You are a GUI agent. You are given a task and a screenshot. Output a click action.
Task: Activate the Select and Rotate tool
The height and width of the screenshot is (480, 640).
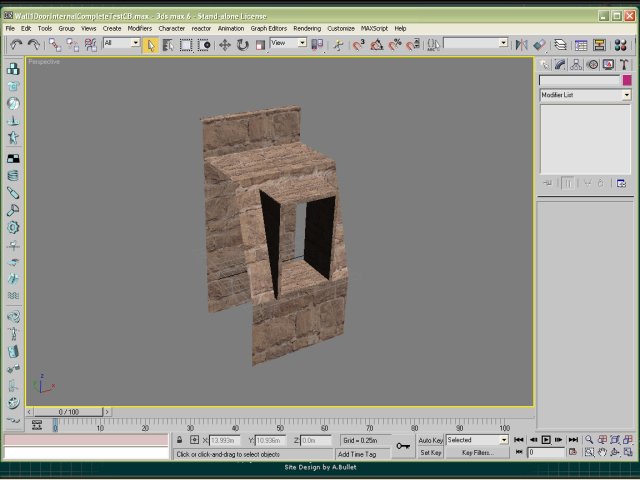pos(242,45)
